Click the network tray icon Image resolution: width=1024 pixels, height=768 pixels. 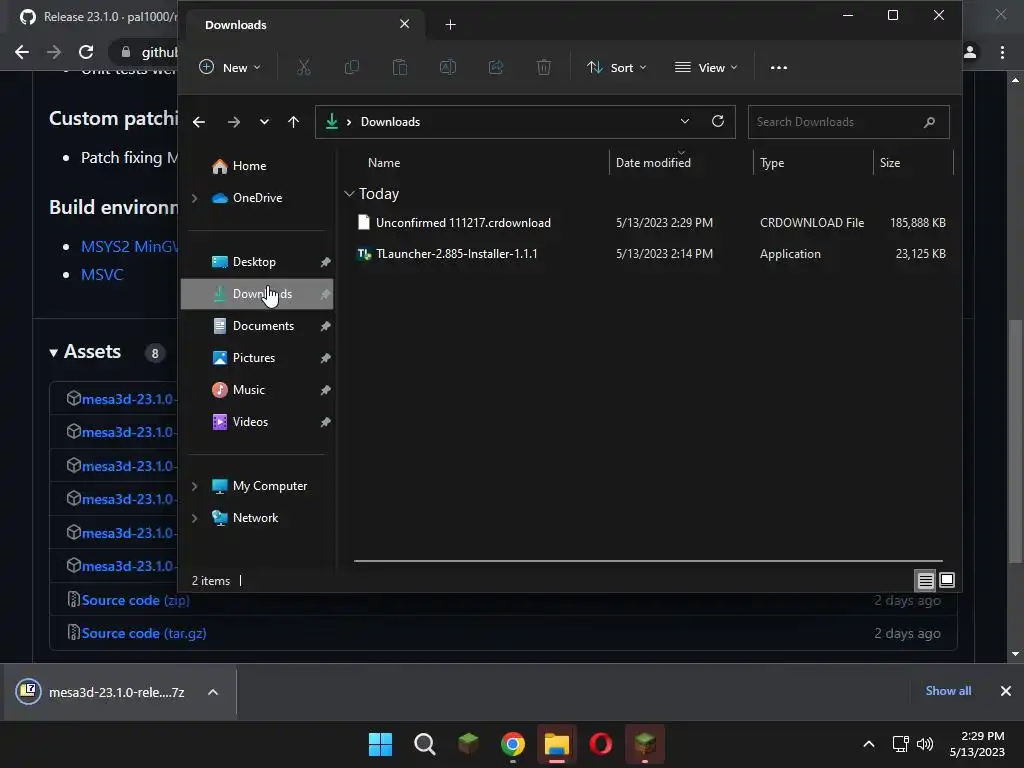[901, 744]
